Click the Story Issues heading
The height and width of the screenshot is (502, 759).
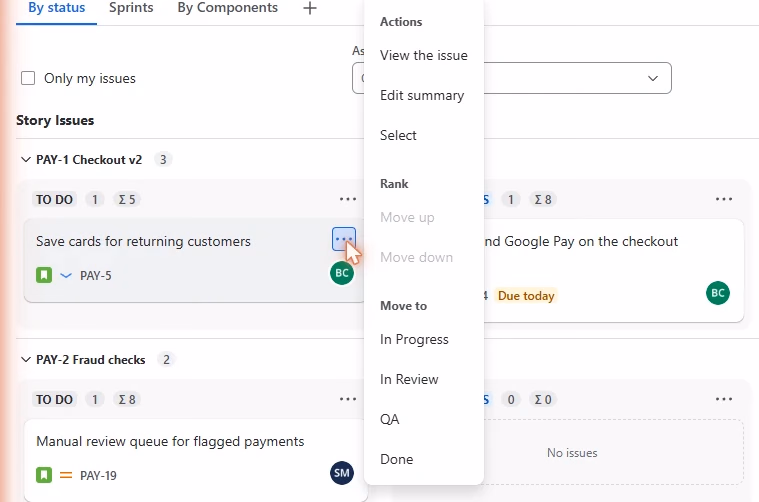[x=55, y=120]
